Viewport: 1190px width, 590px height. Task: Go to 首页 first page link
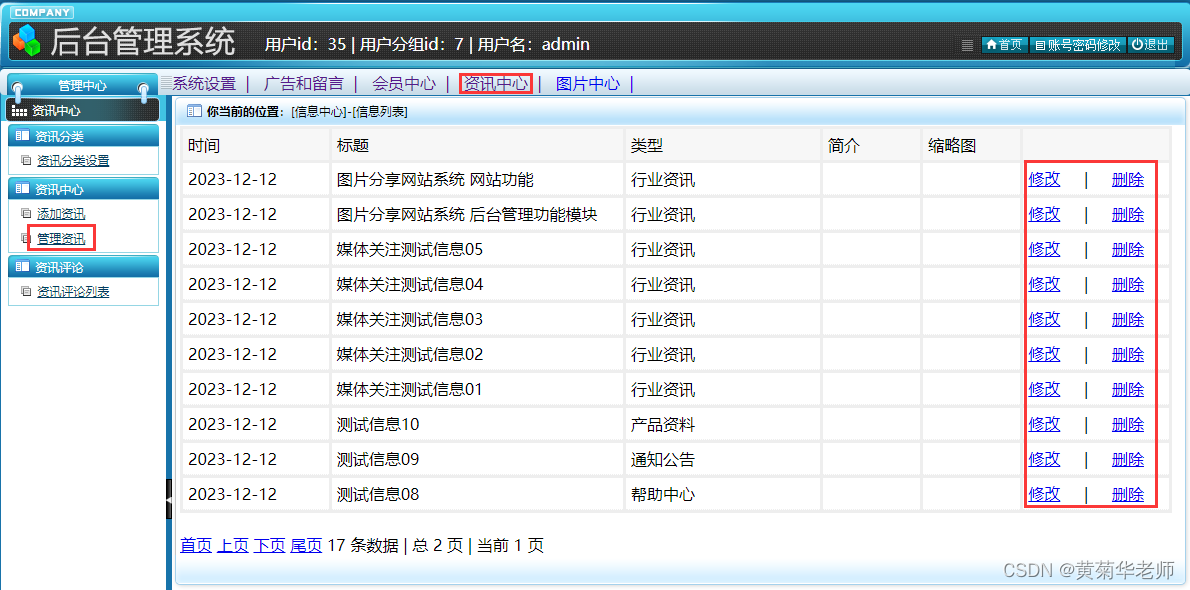196,545
